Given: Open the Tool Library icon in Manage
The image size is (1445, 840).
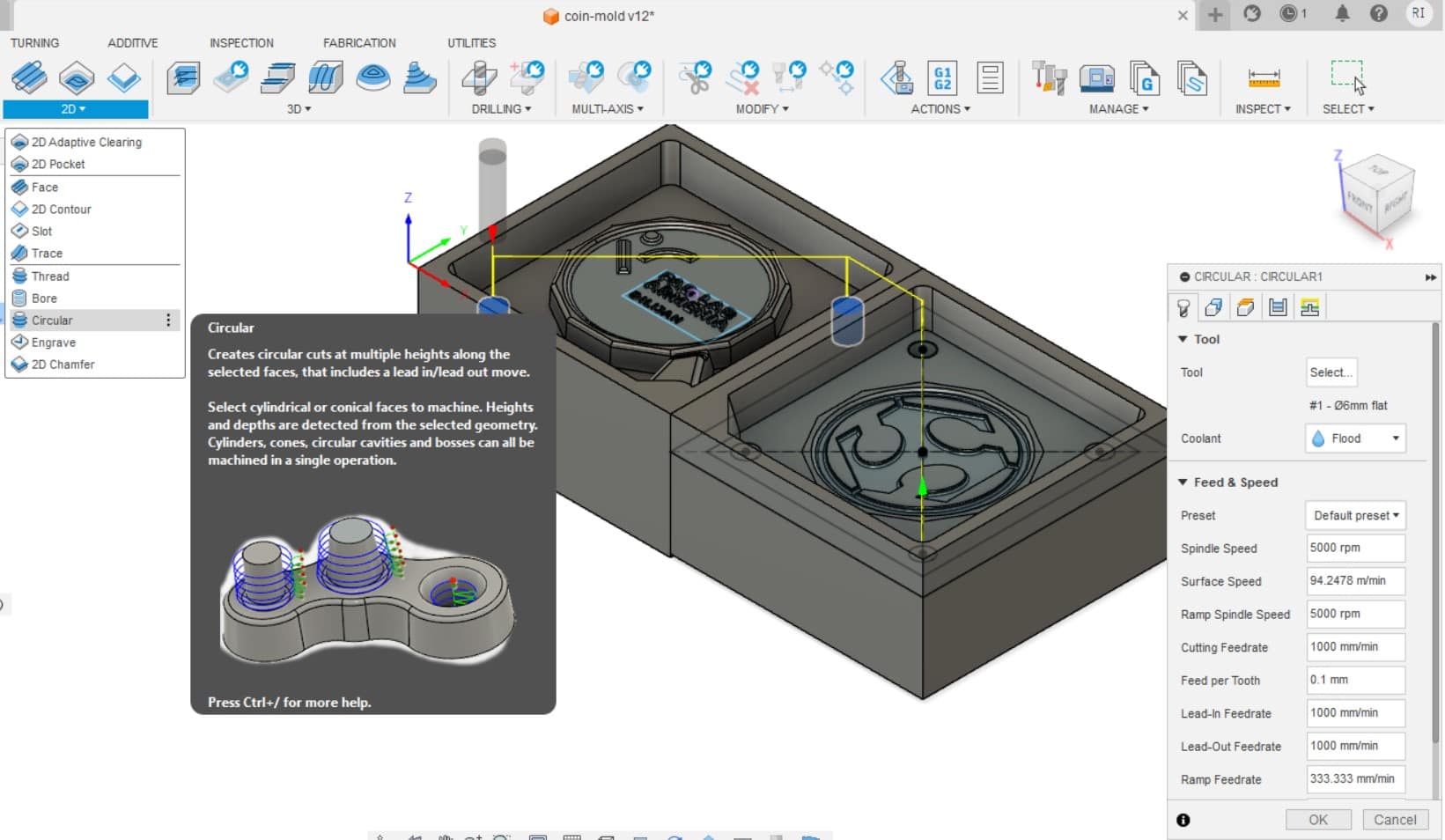Looking at the screenshot, I should tap(1049, 78).
